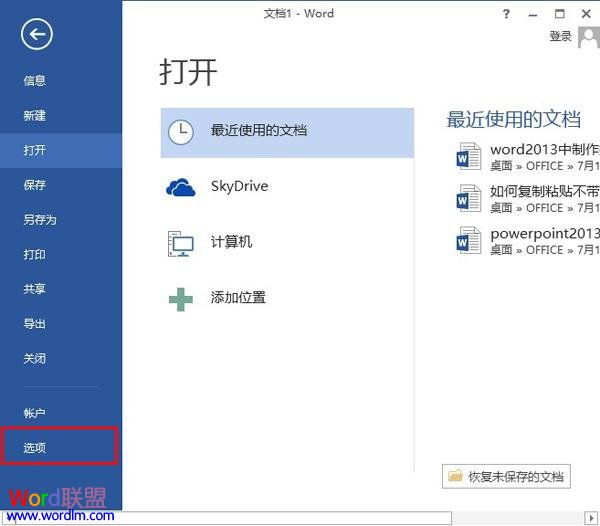Click the green plus add-place icon
This screenshot has width=600, height=526.
pos(181,299)
